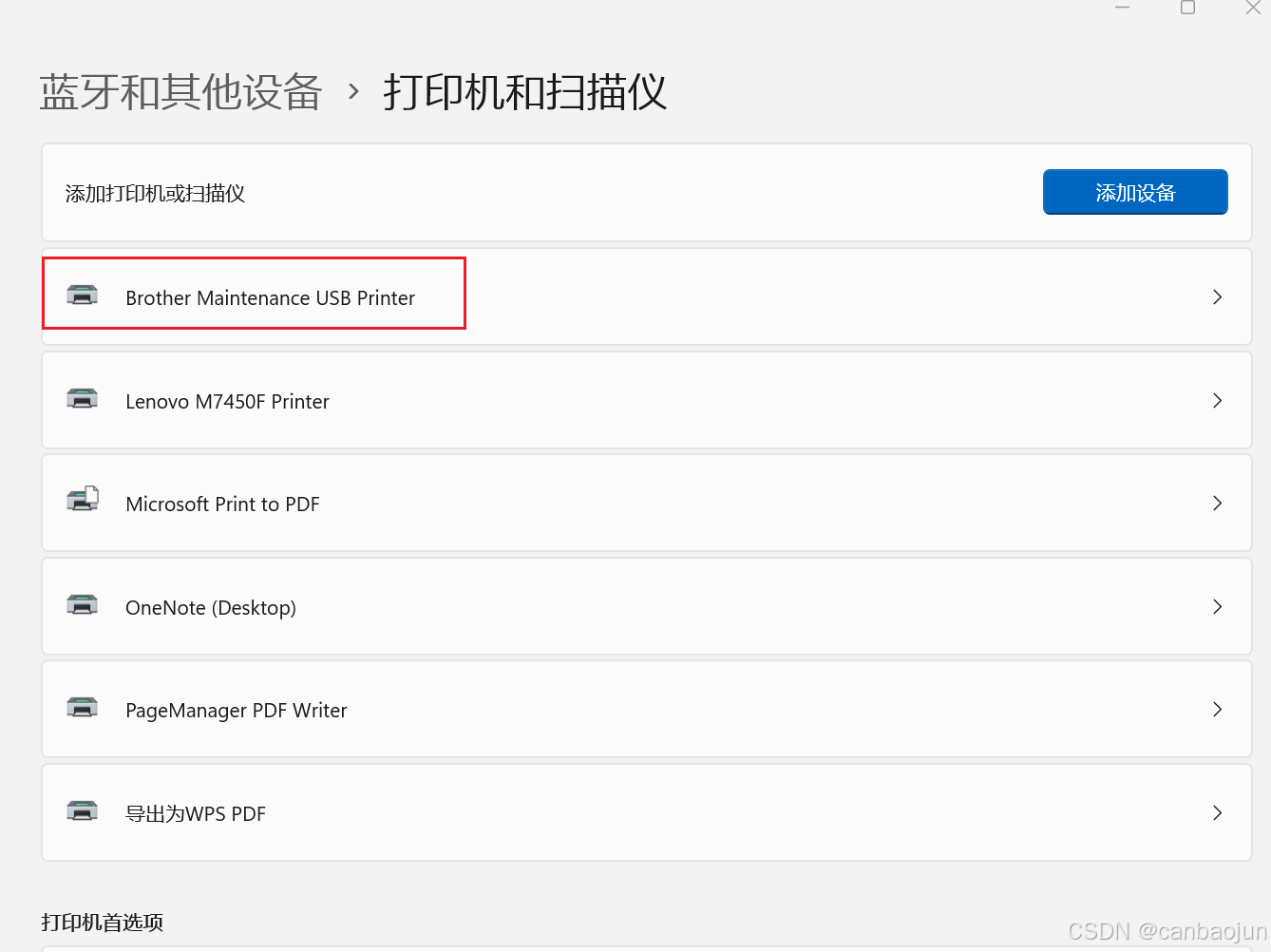Close the settings window
The height and width of the screenshot is (952, 1271).
[1252, 8]
